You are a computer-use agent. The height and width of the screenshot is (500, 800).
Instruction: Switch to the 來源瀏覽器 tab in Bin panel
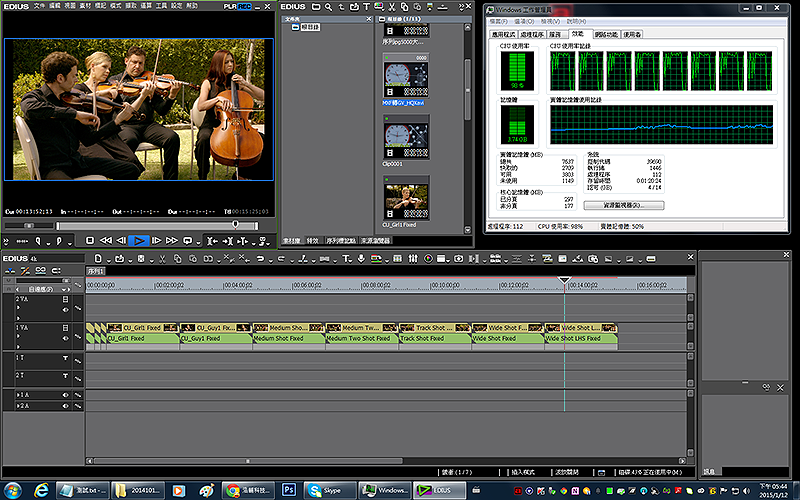[x=376, y=241]
